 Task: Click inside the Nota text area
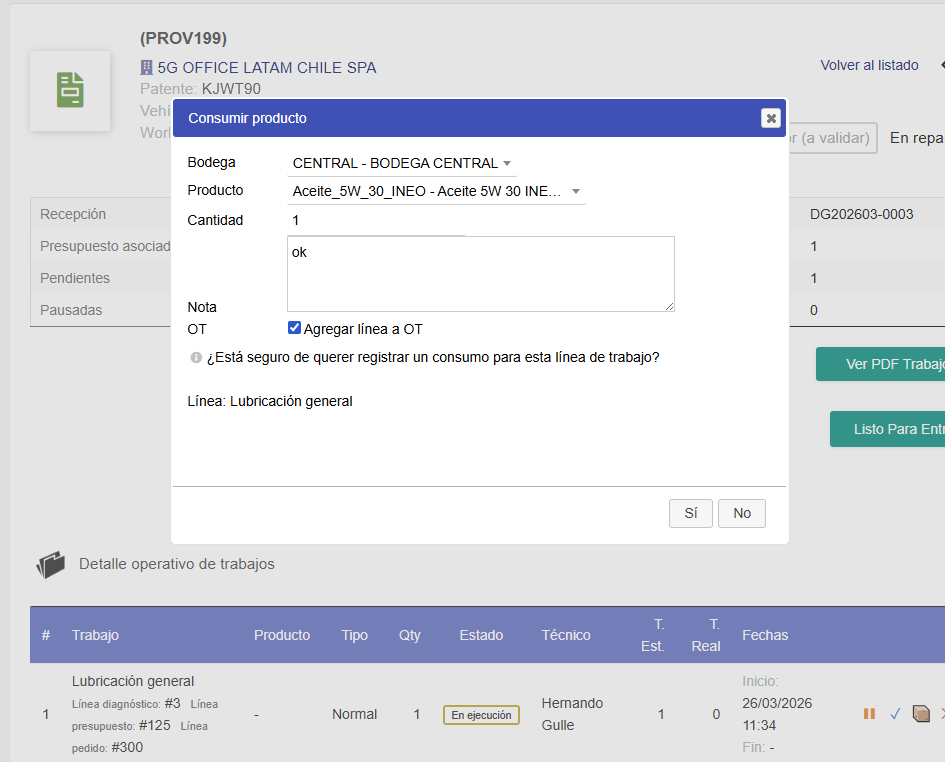480,273
